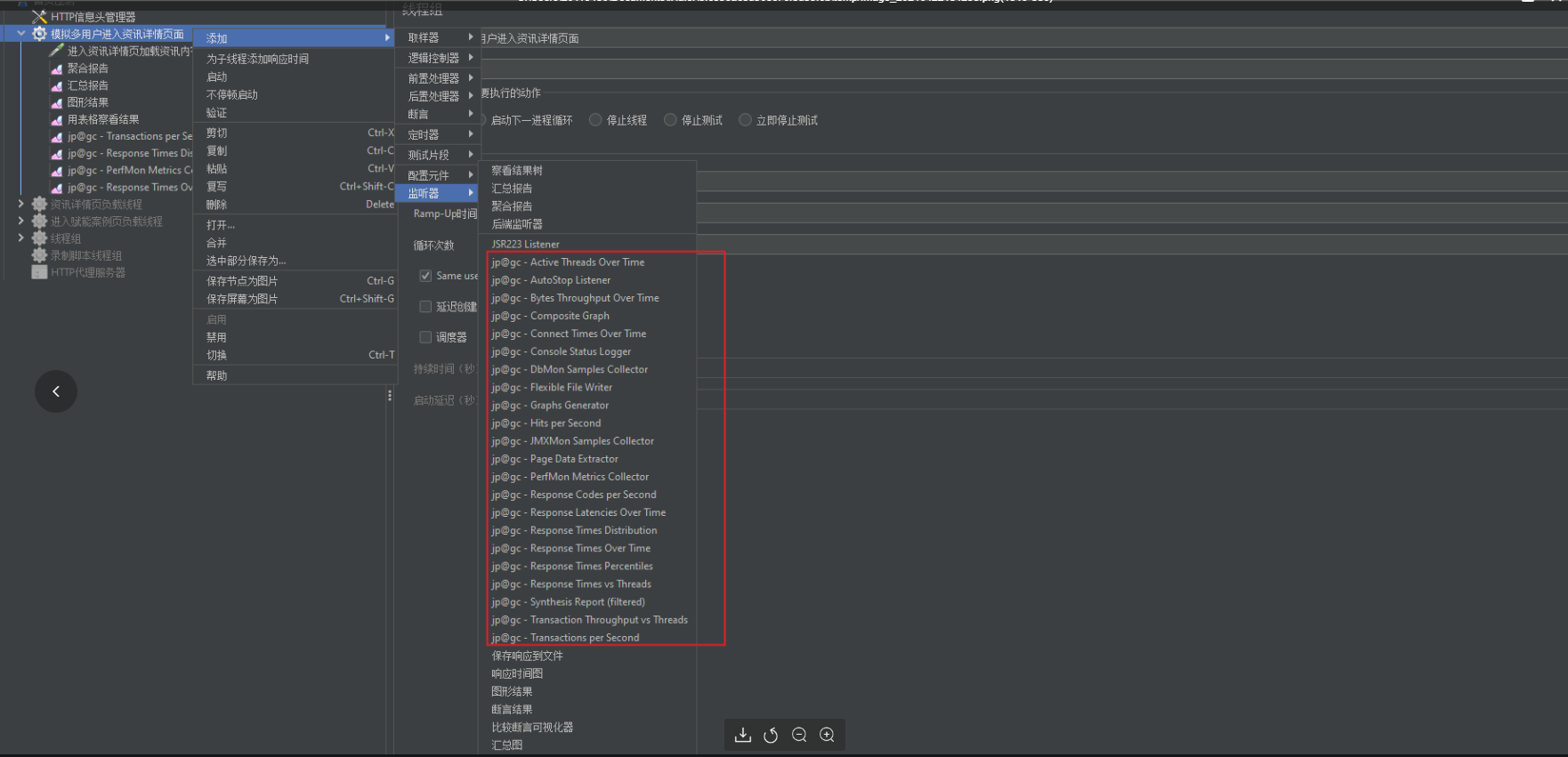This screenshot has height=757, width=1568.
Task: Click the 汇总报告 listener icon in tree
Action: click(57, 85)
